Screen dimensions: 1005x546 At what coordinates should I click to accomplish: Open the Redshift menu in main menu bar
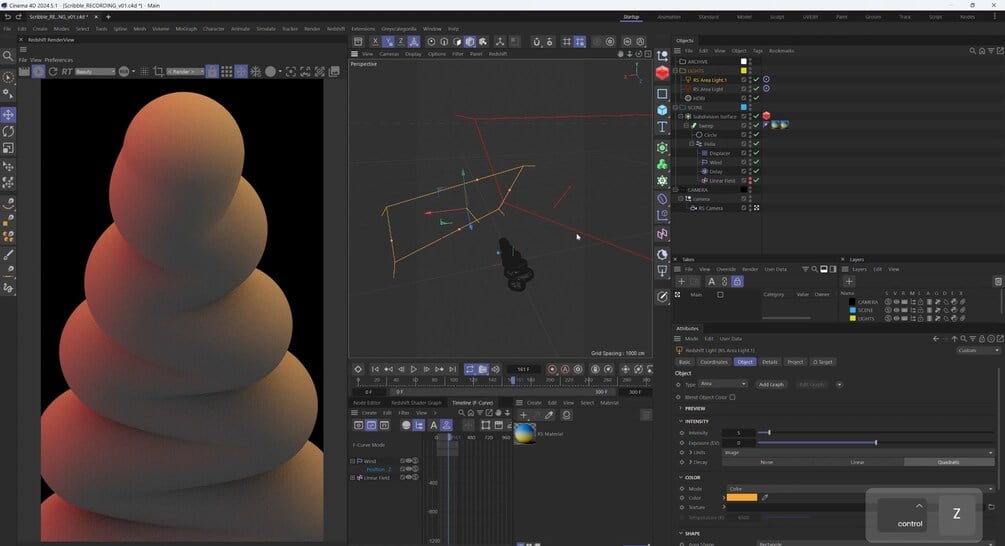coord(336,29)
